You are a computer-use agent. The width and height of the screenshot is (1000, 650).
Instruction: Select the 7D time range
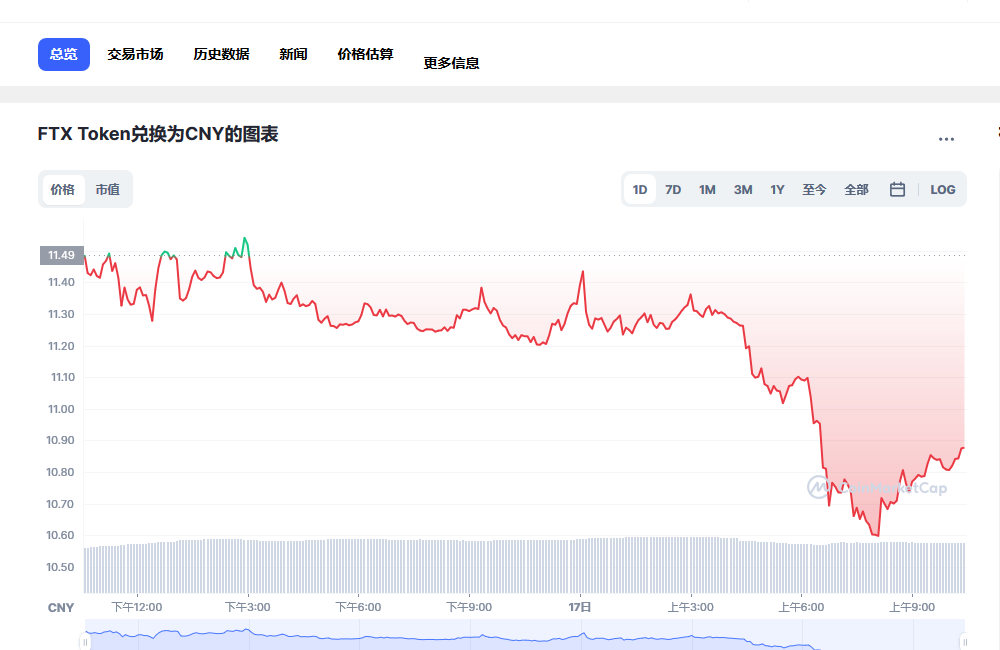click(x=673, y=189)
